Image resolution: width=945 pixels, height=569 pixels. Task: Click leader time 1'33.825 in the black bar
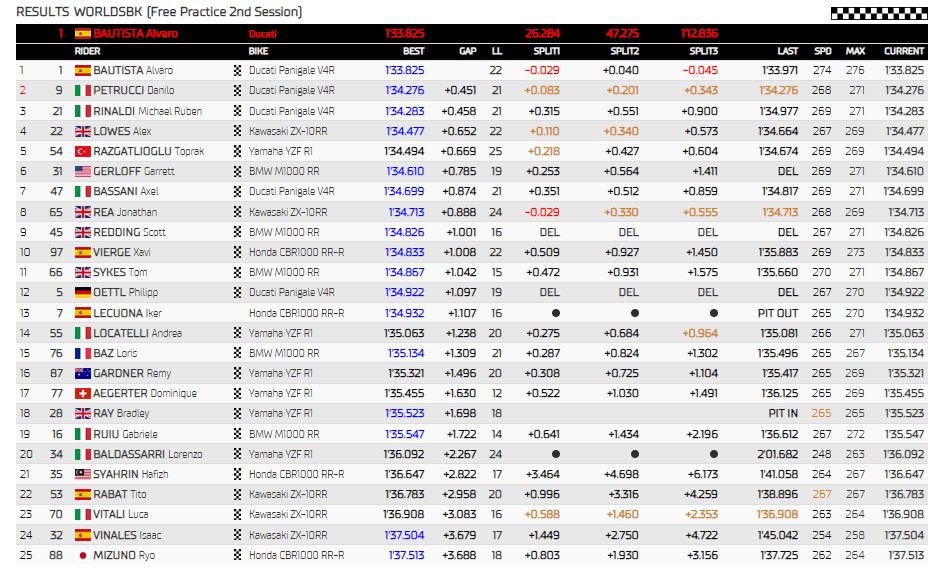pyautogui.click(x=405, y=34)
